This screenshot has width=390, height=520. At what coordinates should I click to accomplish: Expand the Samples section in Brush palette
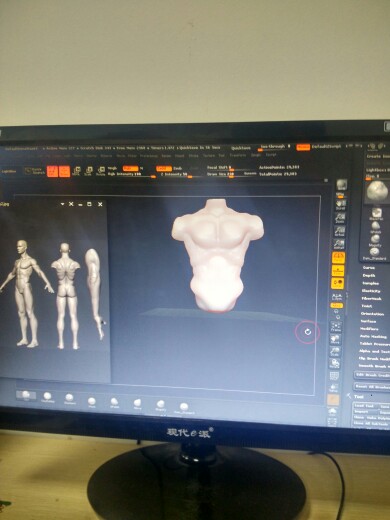[370, 283]
